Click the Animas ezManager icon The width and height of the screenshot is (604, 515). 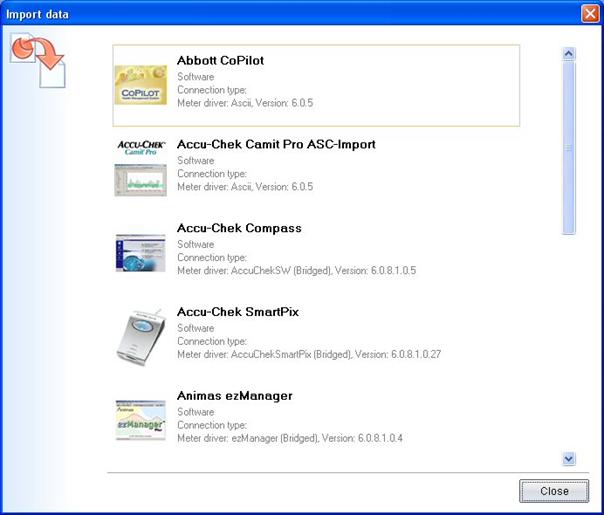click(x=140, y=421)
